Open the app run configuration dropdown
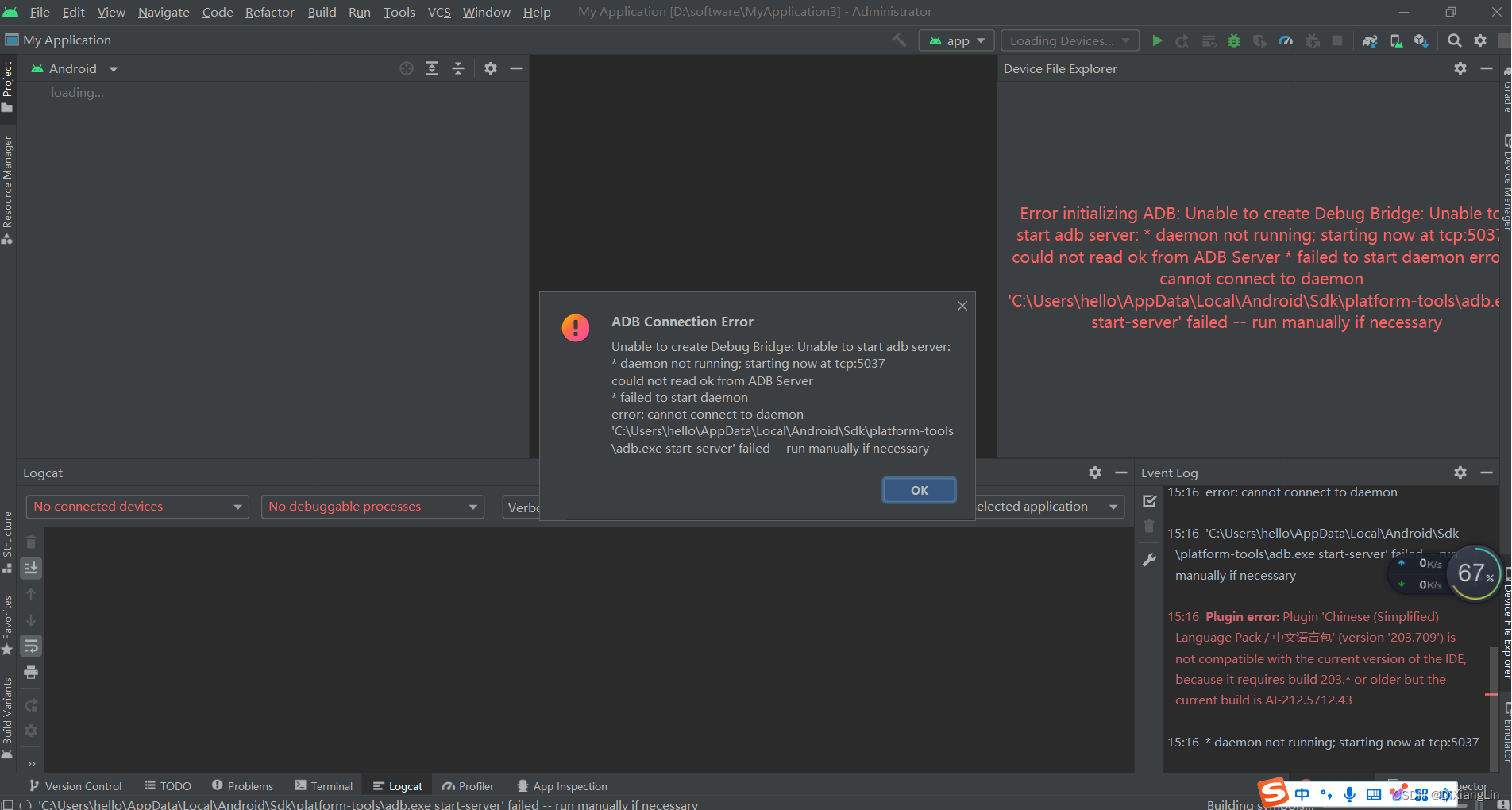 click(x=956, y=40)
